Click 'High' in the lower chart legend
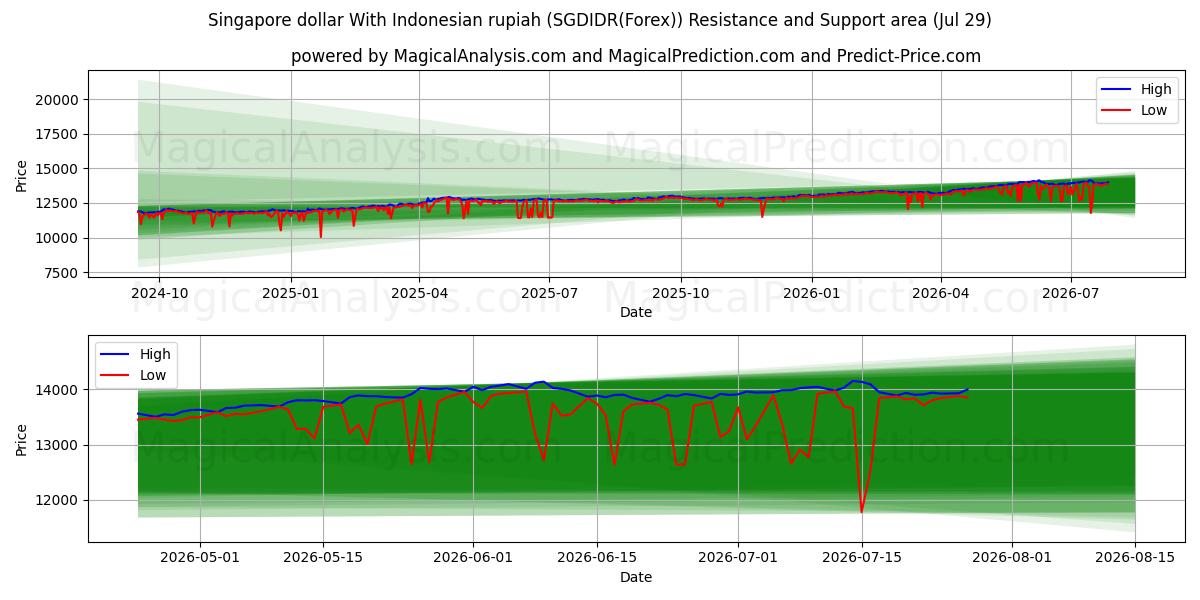Viewport: 1200px width, 600px height. 155,354
